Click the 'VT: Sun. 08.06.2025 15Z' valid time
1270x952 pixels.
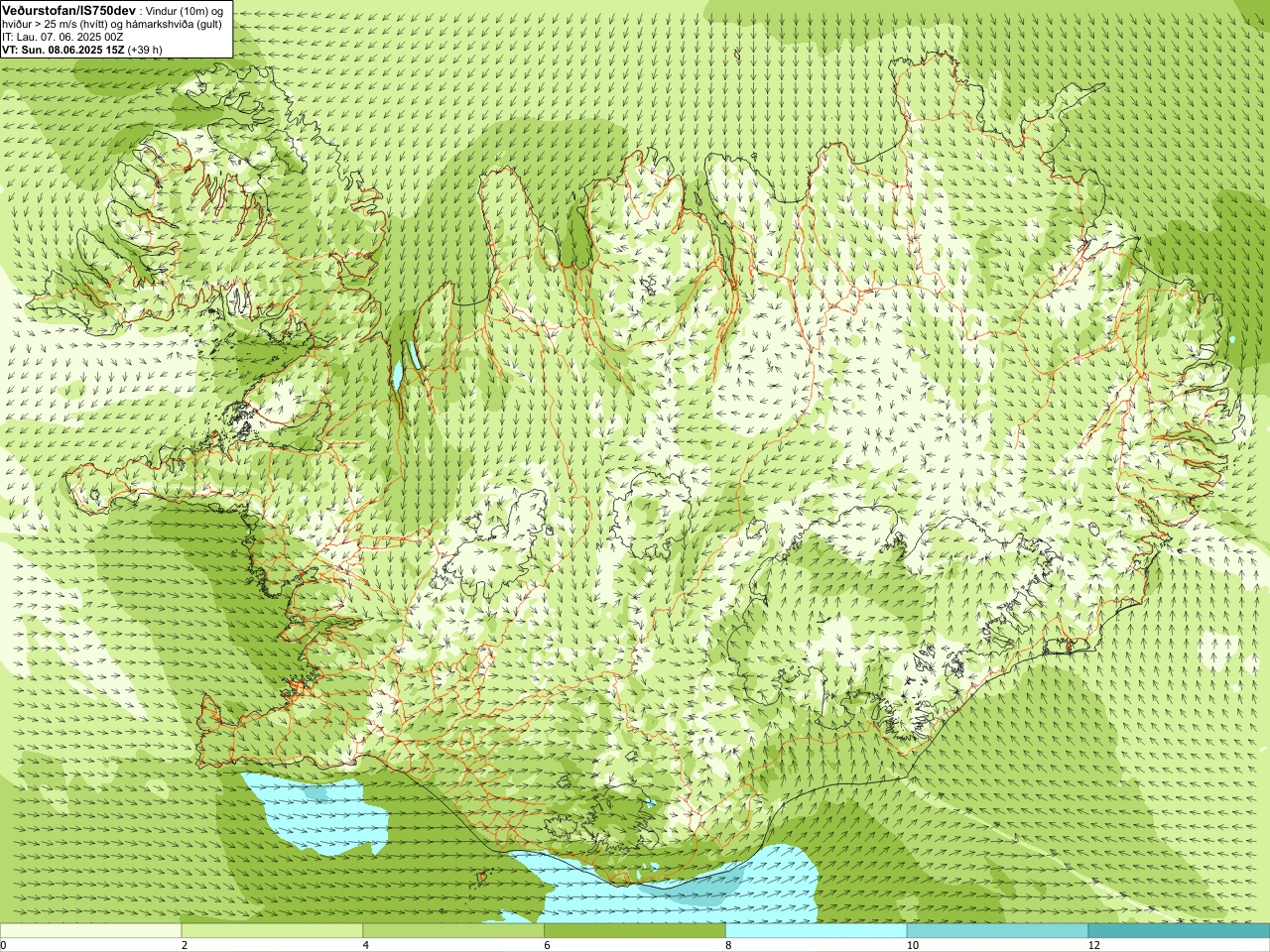[x=63, y=50]
